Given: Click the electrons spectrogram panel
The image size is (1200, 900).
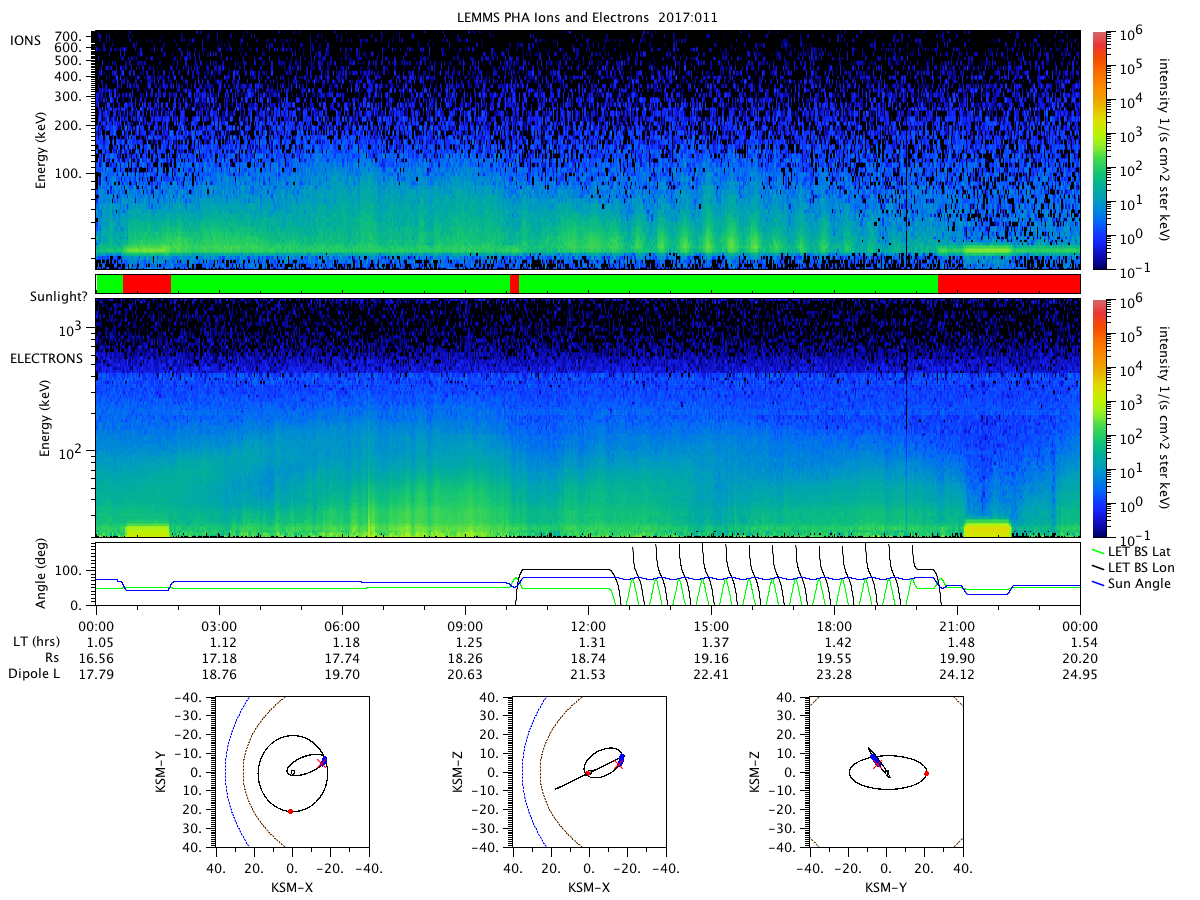Looking at the screenshot, I should [588, 417].
